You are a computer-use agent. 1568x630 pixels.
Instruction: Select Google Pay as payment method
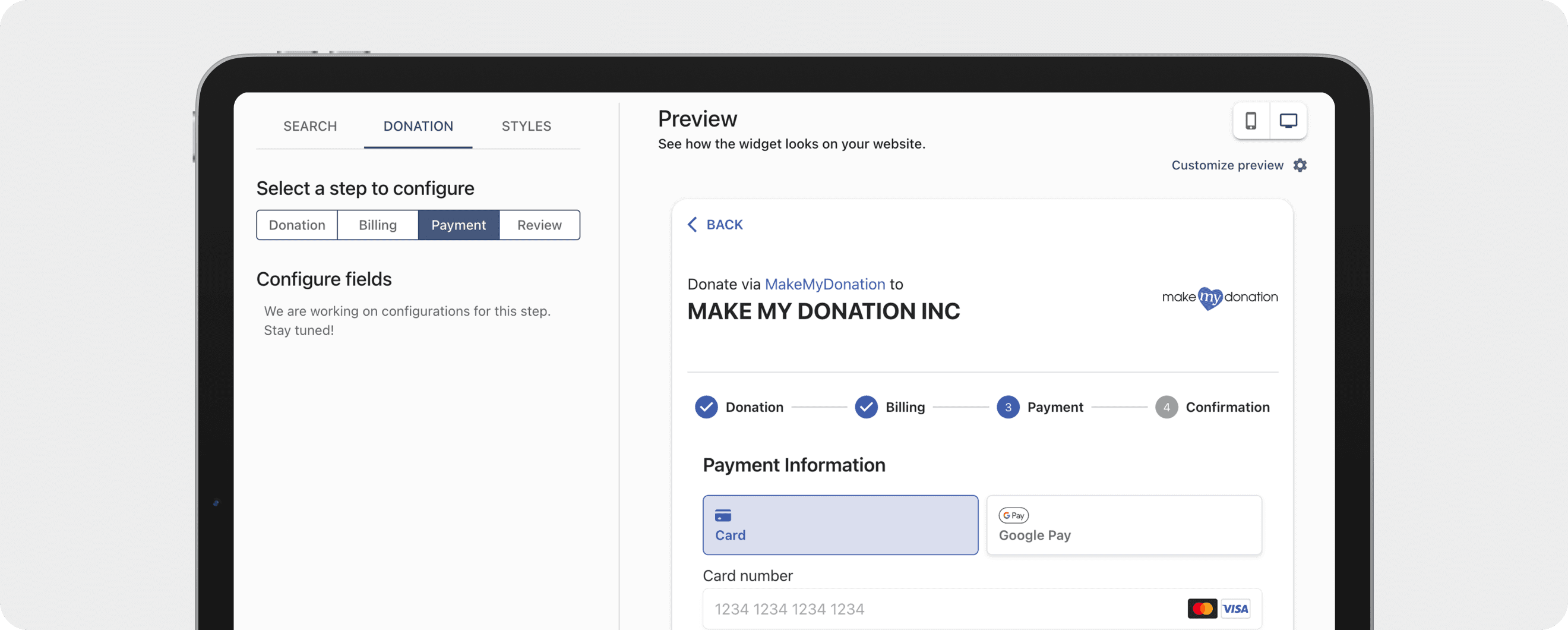click(x=1123, y=525)
